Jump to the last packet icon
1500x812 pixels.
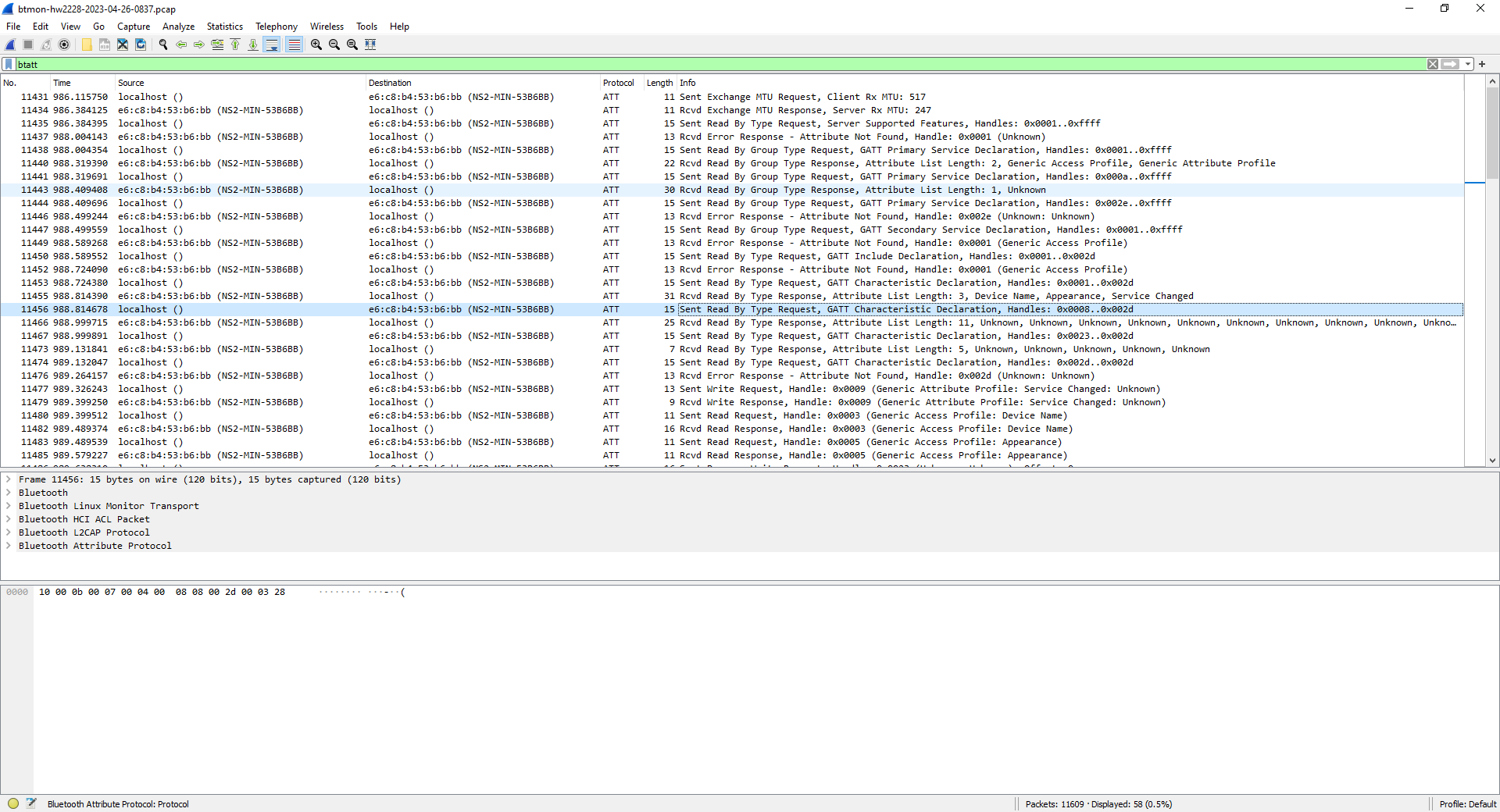(253, 45)
